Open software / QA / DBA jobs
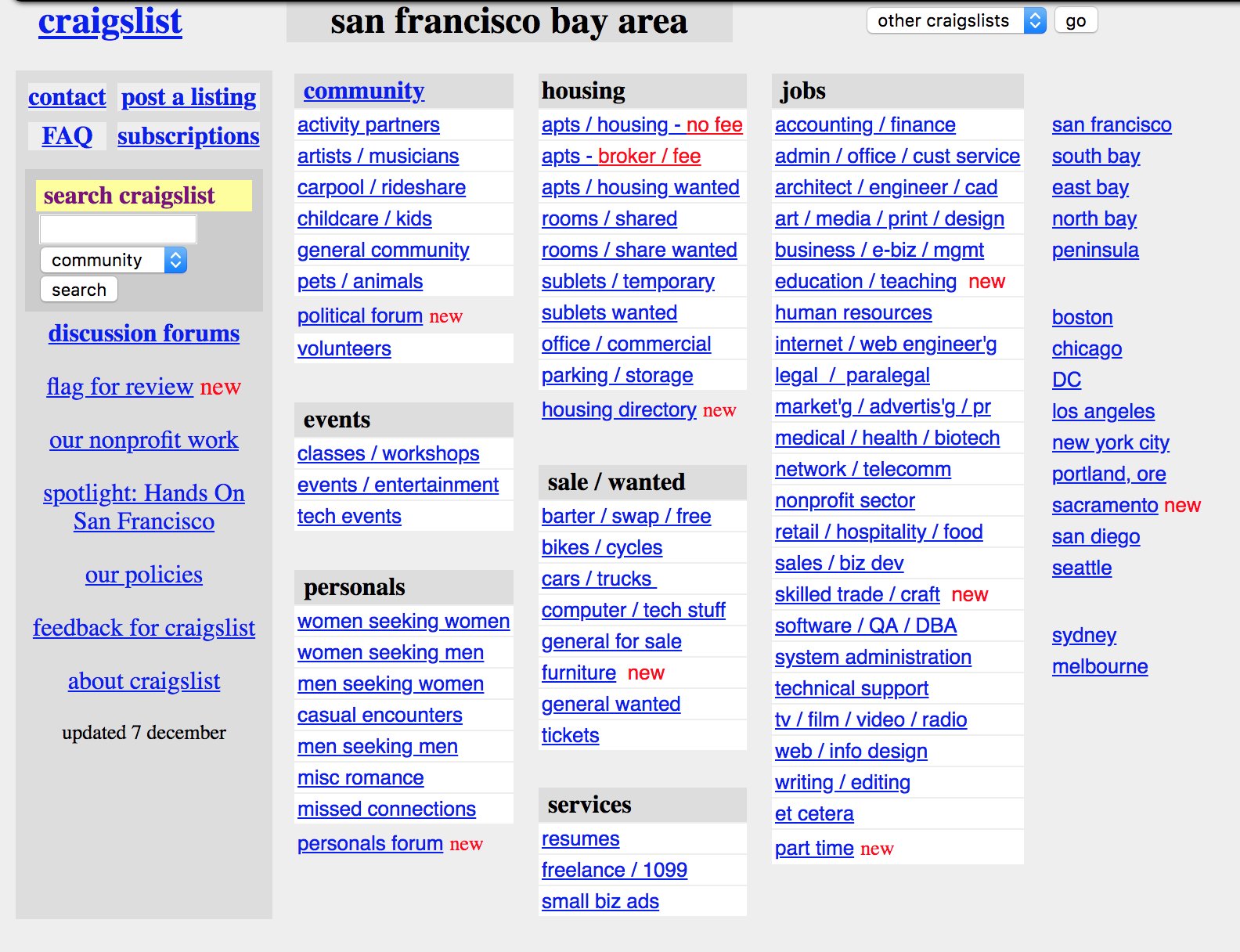This screenshot has width=1240, height=952. pyautogui.click(x=866, y=626)
